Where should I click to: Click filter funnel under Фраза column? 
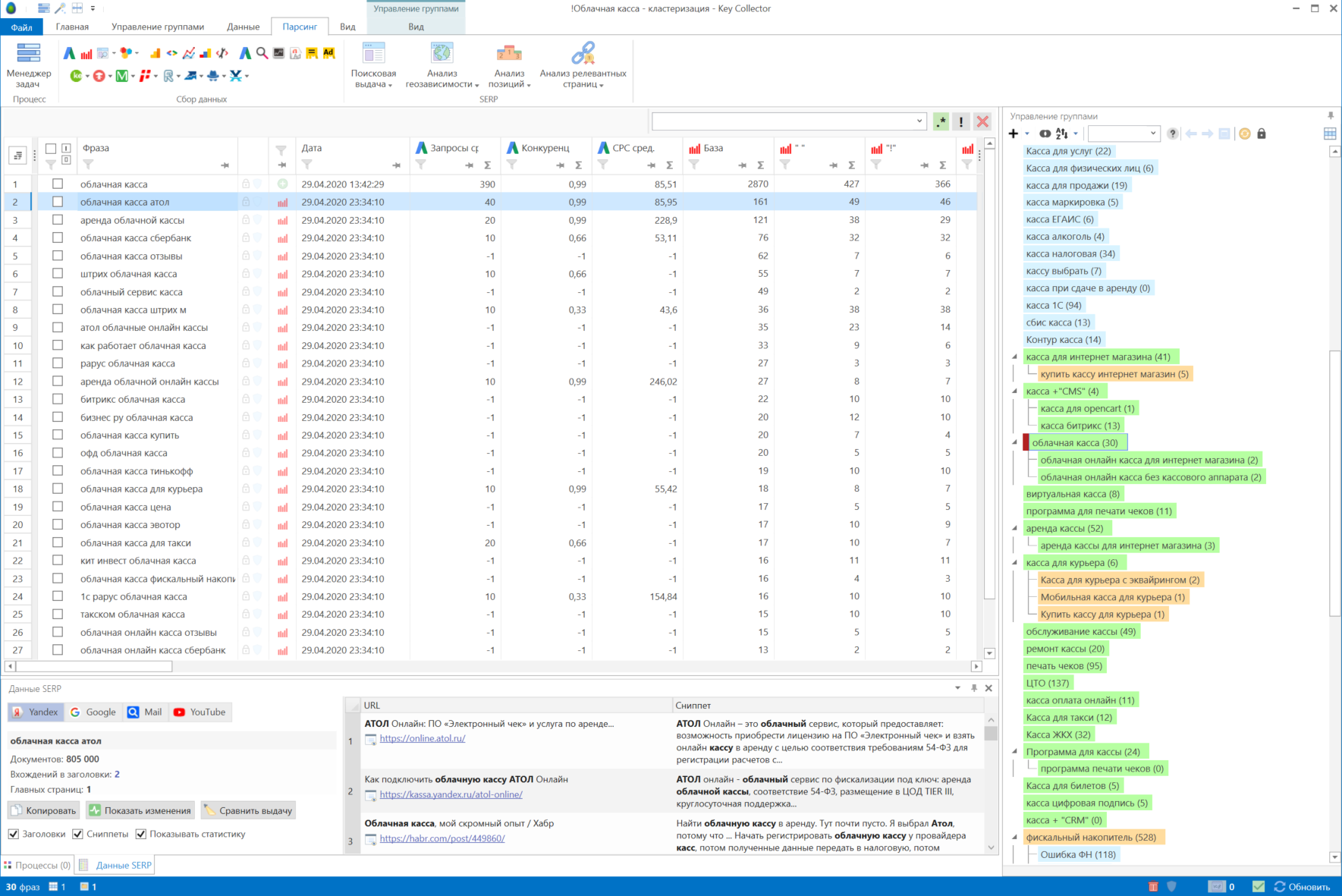88,165
